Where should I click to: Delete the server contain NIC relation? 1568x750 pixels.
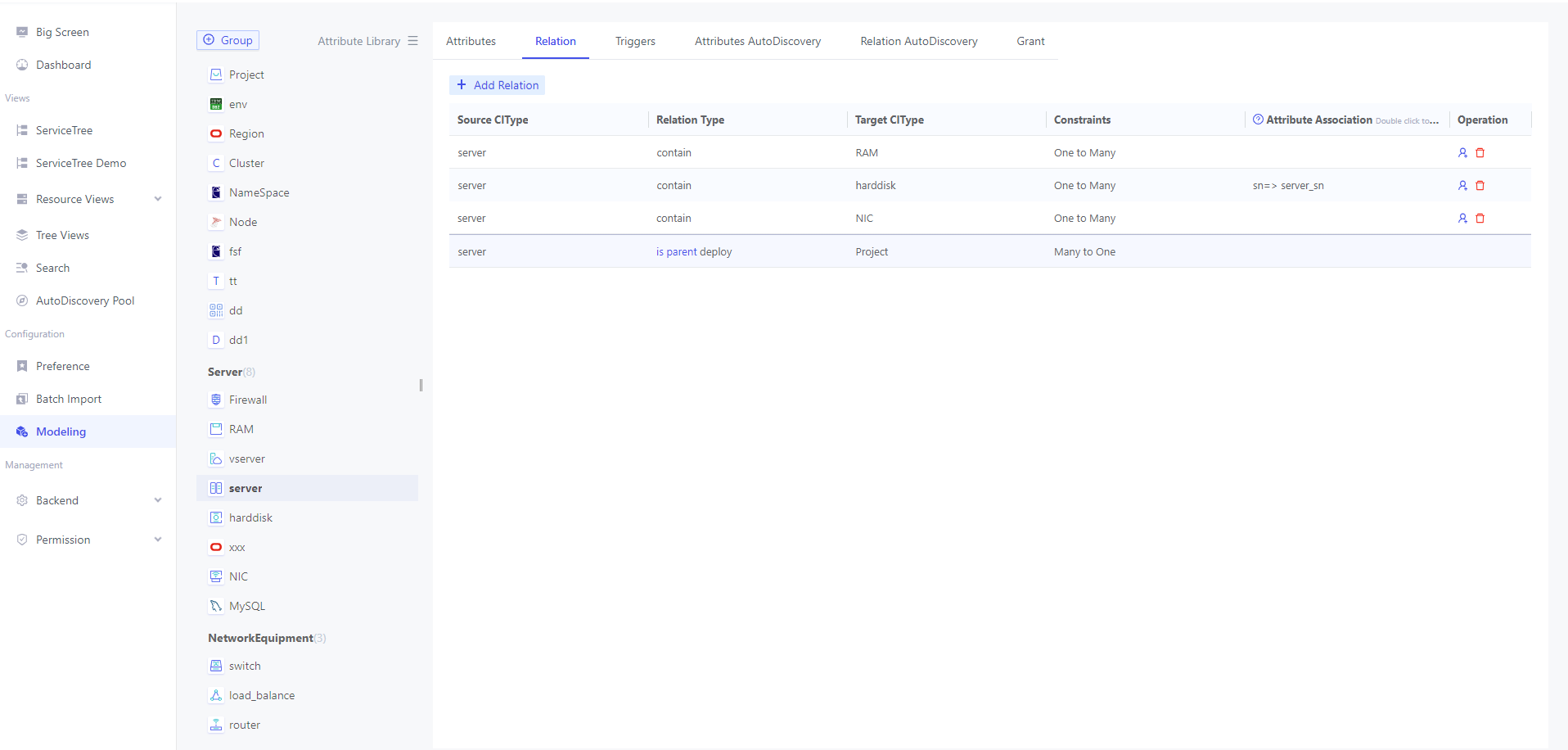(1480, 218)
